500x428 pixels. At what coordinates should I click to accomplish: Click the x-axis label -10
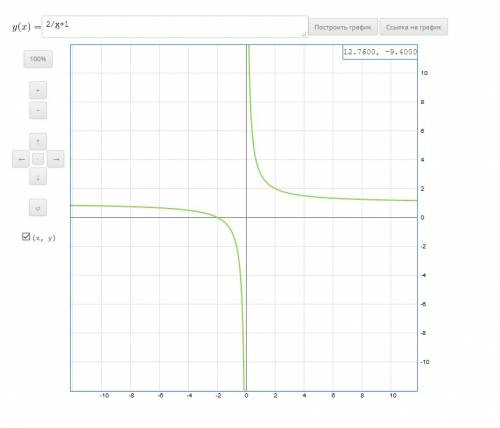(104, 395)
